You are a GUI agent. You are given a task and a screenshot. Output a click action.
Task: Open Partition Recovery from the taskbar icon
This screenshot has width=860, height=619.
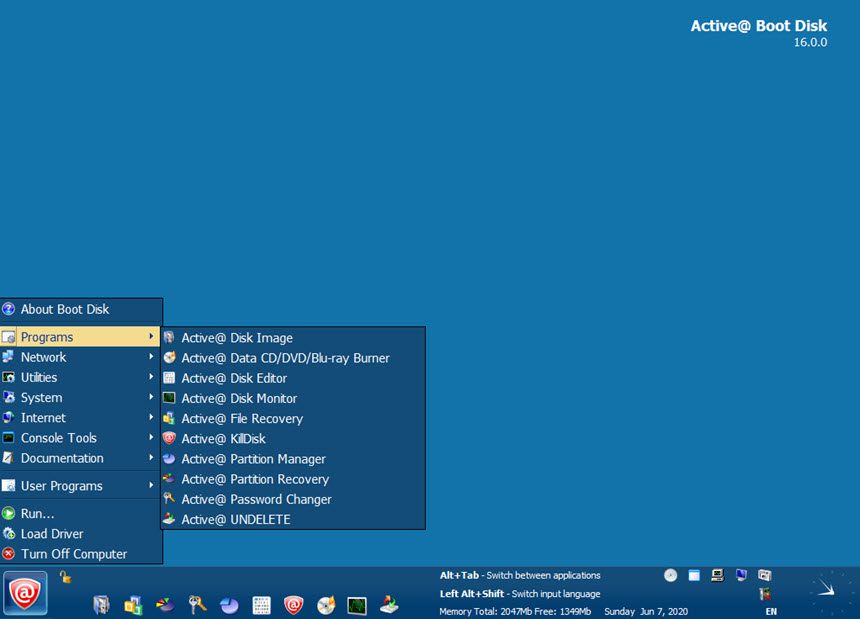(165, 605)
